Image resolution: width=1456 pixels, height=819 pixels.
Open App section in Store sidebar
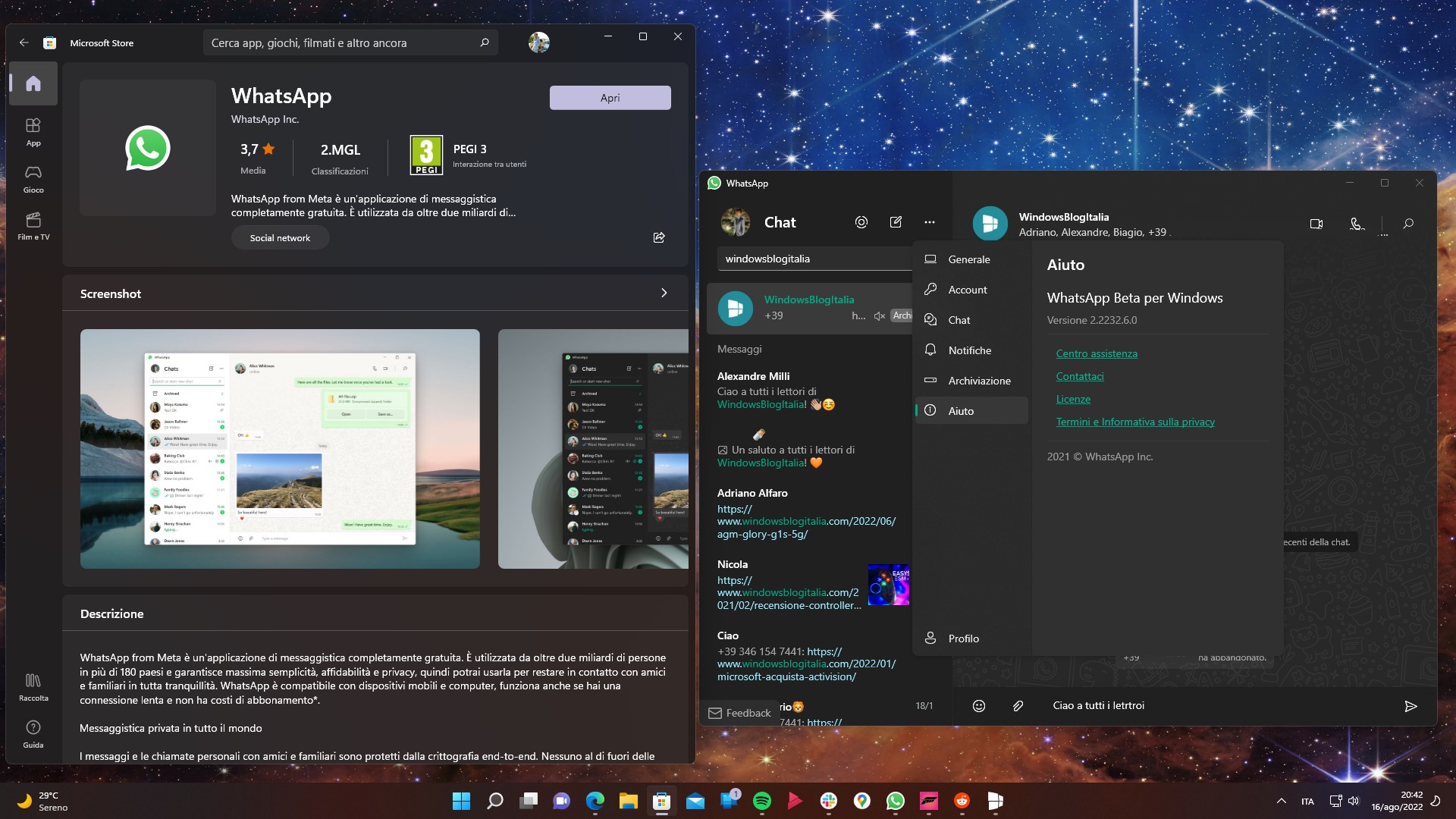click(x=33, y=132)
